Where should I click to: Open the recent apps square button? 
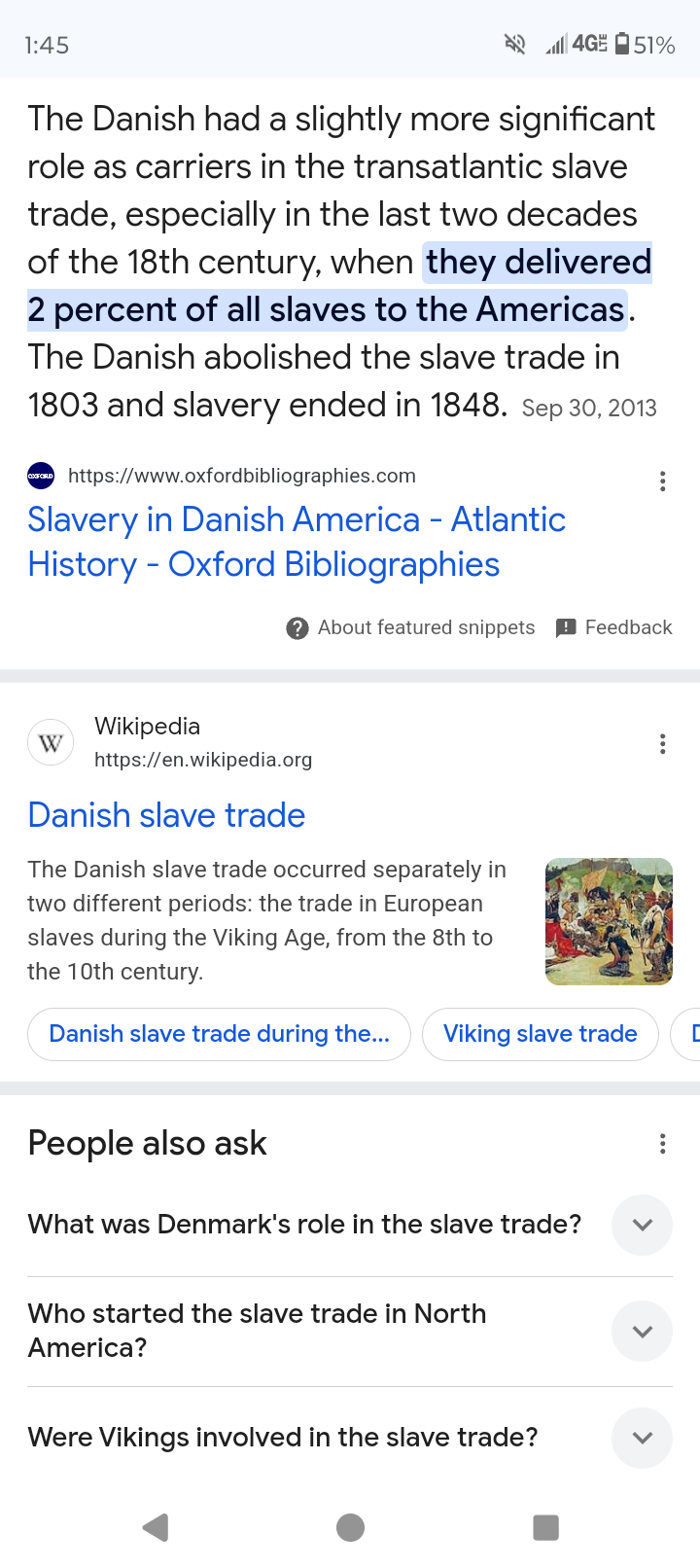tap(546, 1527)
